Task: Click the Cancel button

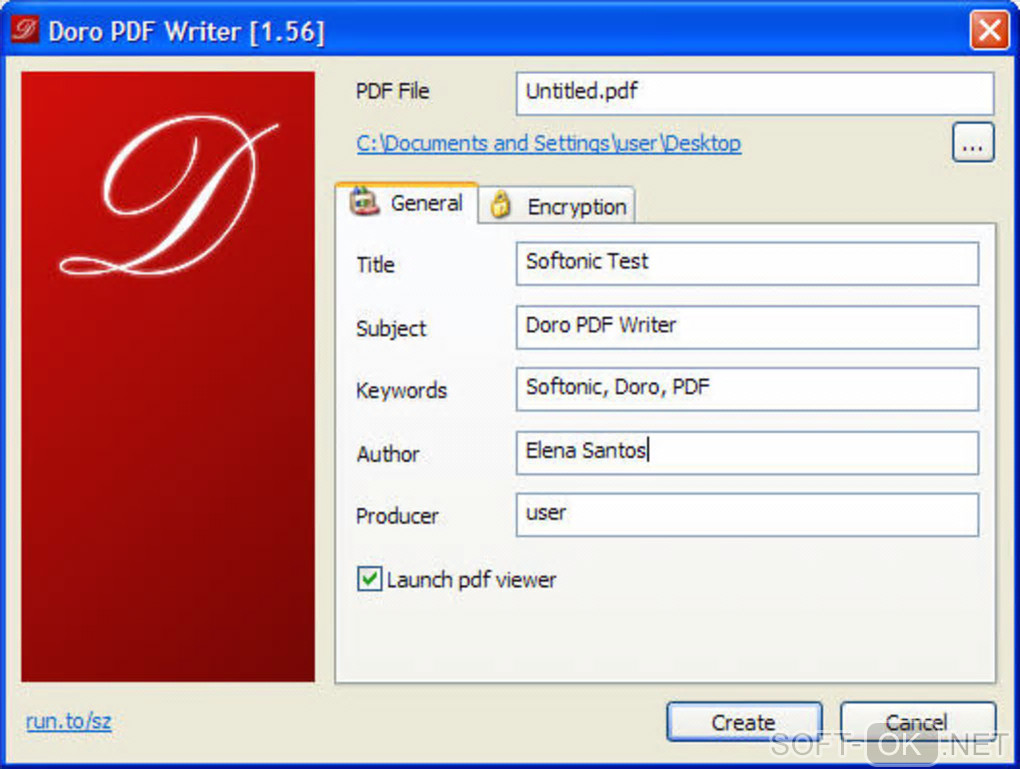Action: (x=918, y=722)
